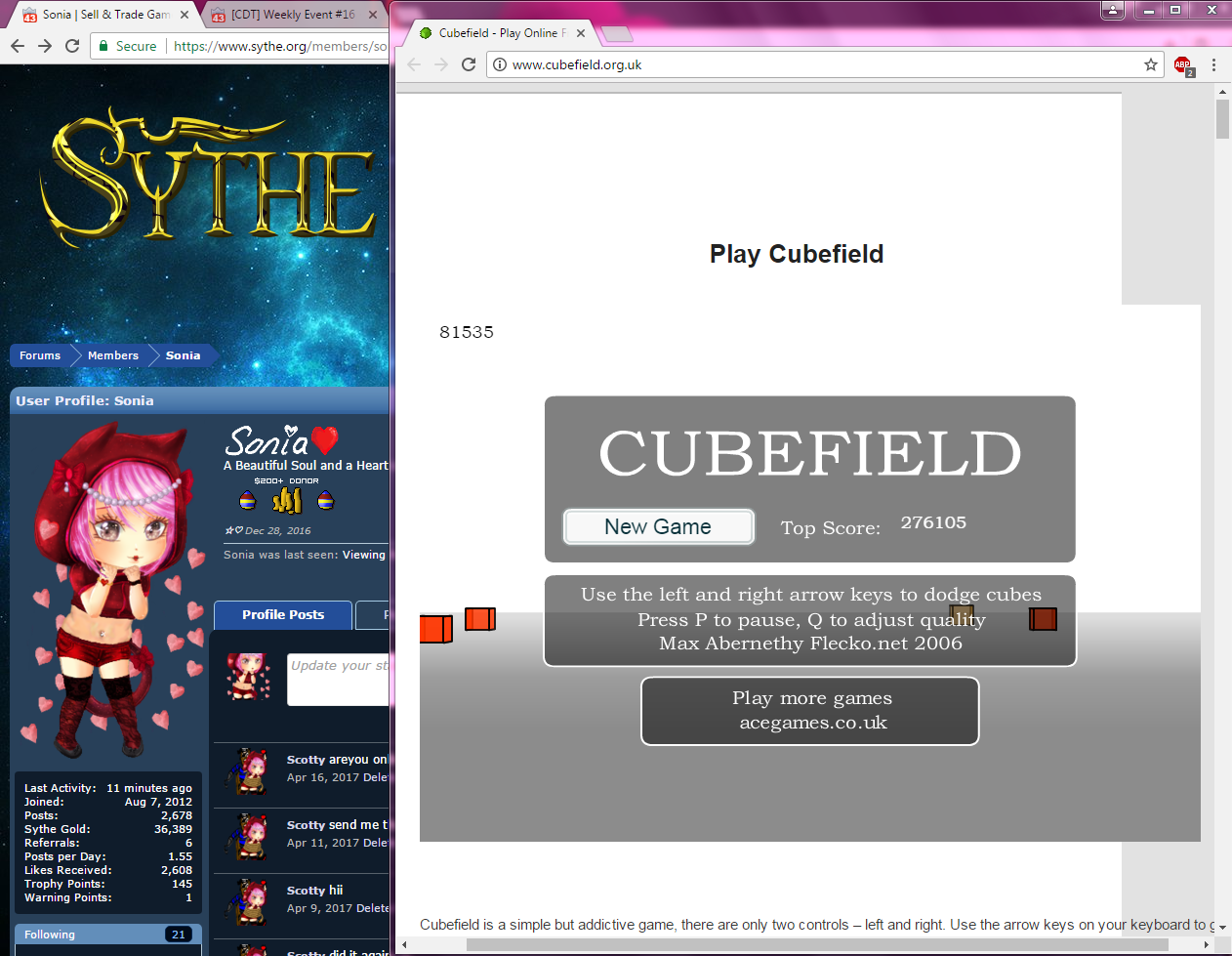Select the Profile Posts tab
Image resolution: width=1232 pixels, height=956 pixels.
283,615
